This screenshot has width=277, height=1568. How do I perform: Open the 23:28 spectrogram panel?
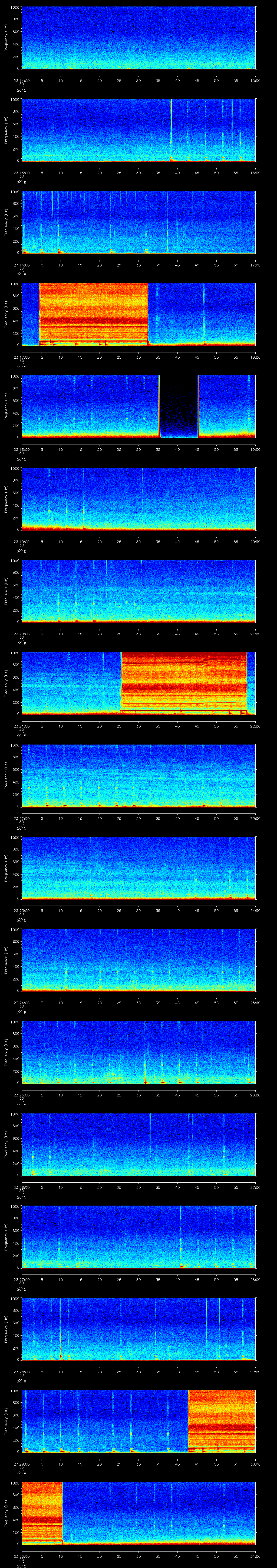tap(138, 1329)
